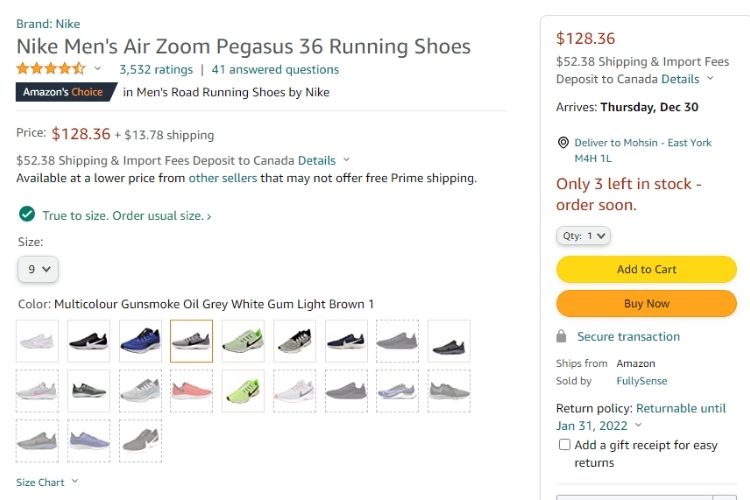Viewport: 750px width, 500px height.
Task: Expand the return policy chevron
Action: tap(638, 426)
